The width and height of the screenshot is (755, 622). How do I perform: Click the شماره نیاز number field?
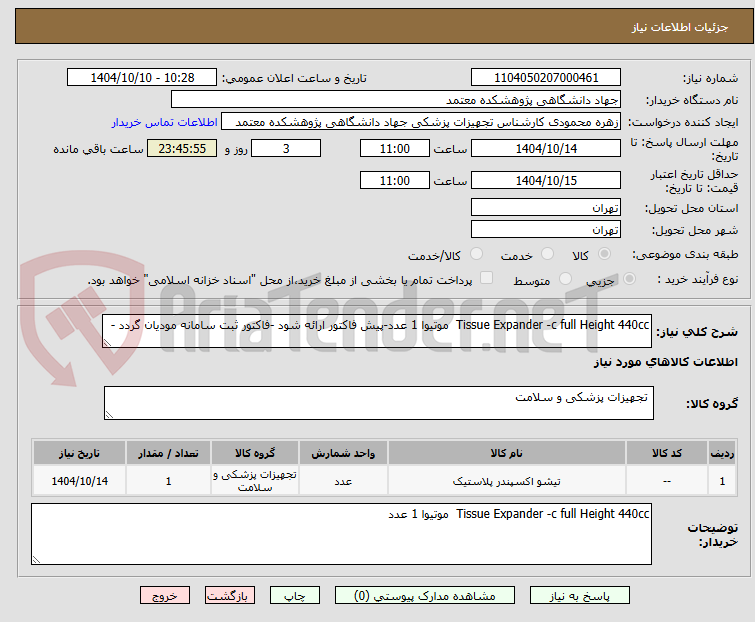[546, 78]
